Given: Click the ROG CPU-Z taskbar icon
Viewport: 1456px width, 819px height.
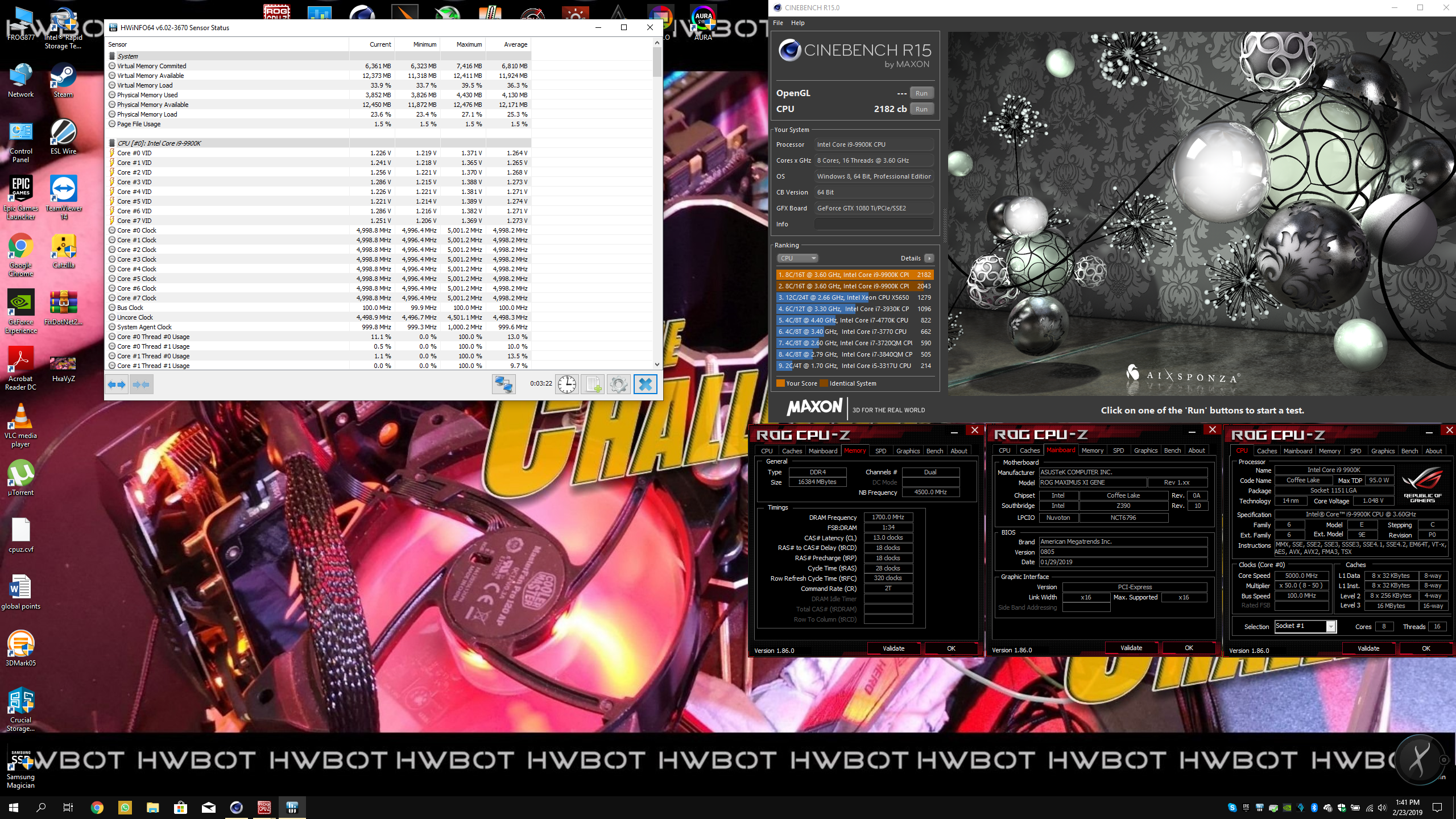Looking at the screenshot, I should pos(264,807).
